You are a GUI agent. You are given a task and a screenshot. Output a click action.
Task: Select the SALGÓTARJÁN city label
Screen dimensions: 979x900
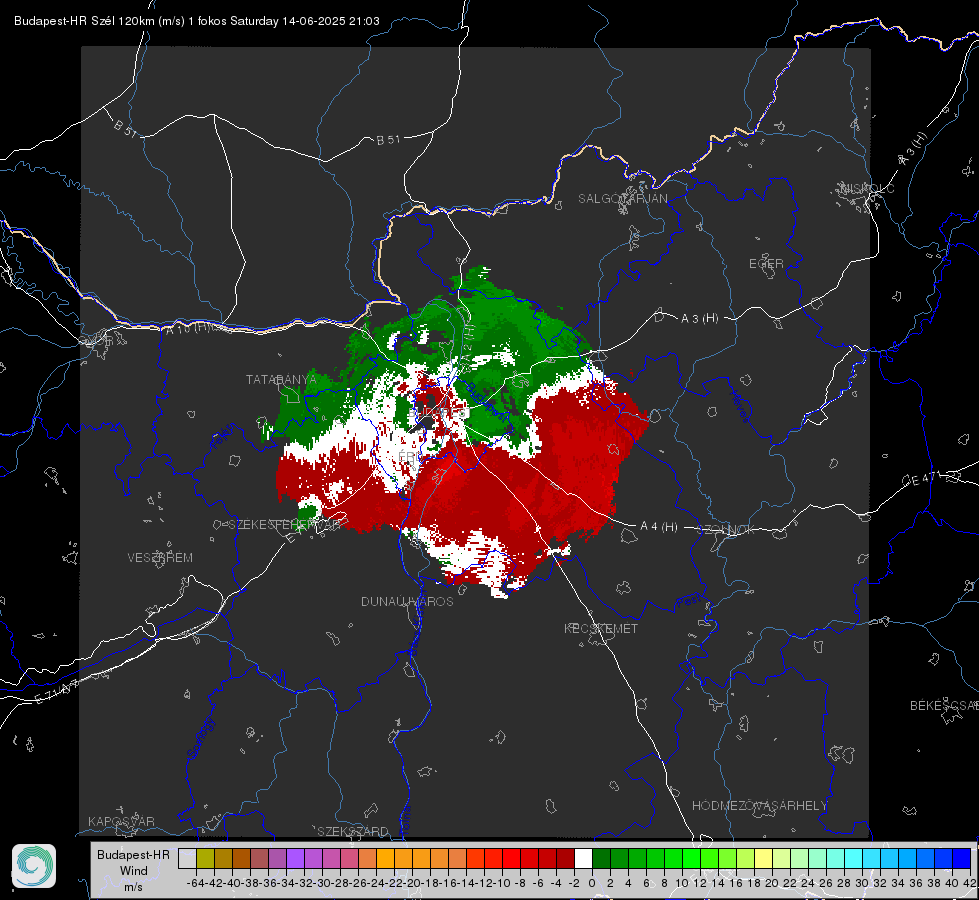point(622,199)
